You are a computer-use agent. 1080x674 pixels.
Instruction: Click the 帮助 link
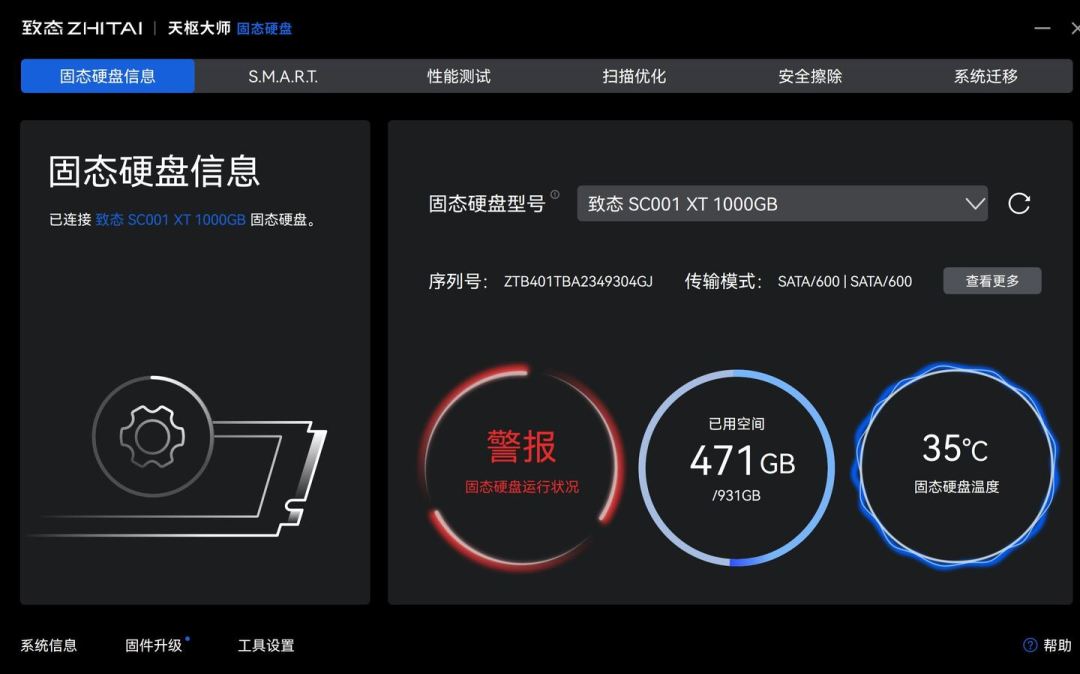[x=1057, y=645]
